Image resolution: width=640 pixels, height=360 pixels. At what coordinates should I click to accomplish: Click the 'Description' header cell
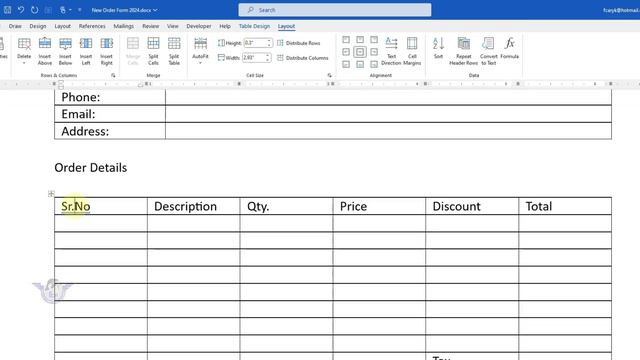click(x=194, y=206)
